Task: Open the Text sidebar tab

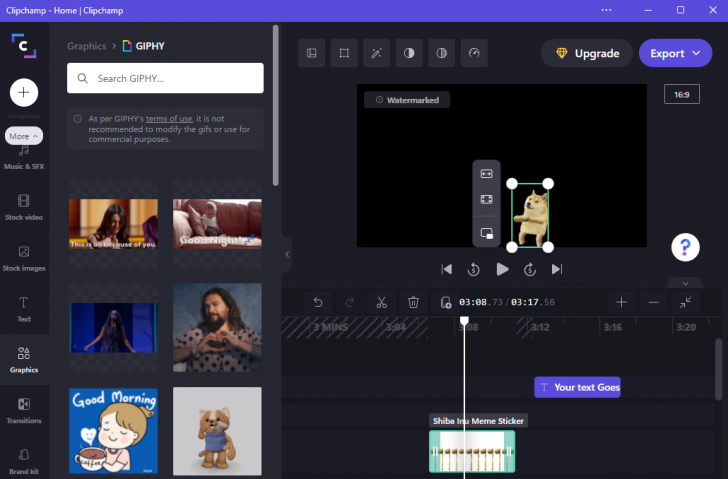Action: point(24,309)
